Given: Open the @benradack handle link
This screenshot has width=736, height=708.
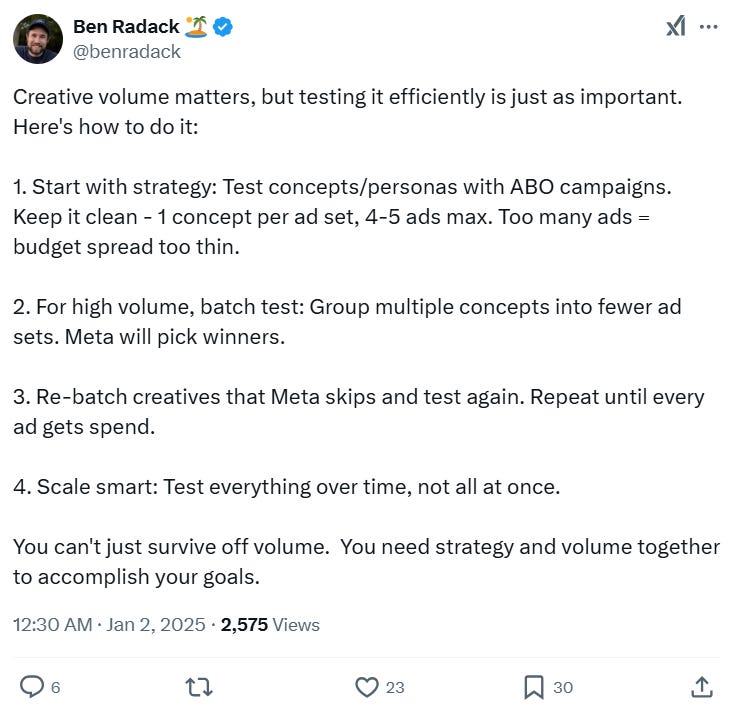Looking at the screenshot, I should [x=127, y=51].
